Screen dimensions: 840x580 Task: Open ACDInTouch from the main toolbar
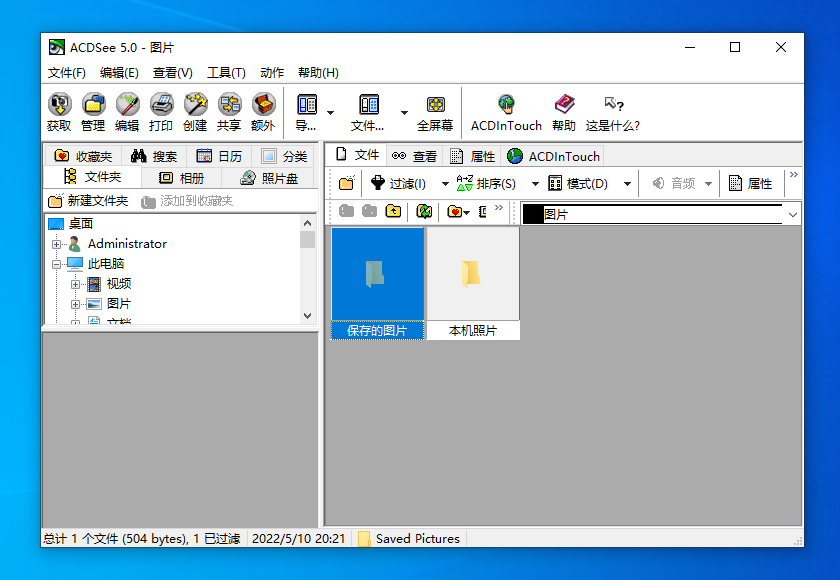506,112
